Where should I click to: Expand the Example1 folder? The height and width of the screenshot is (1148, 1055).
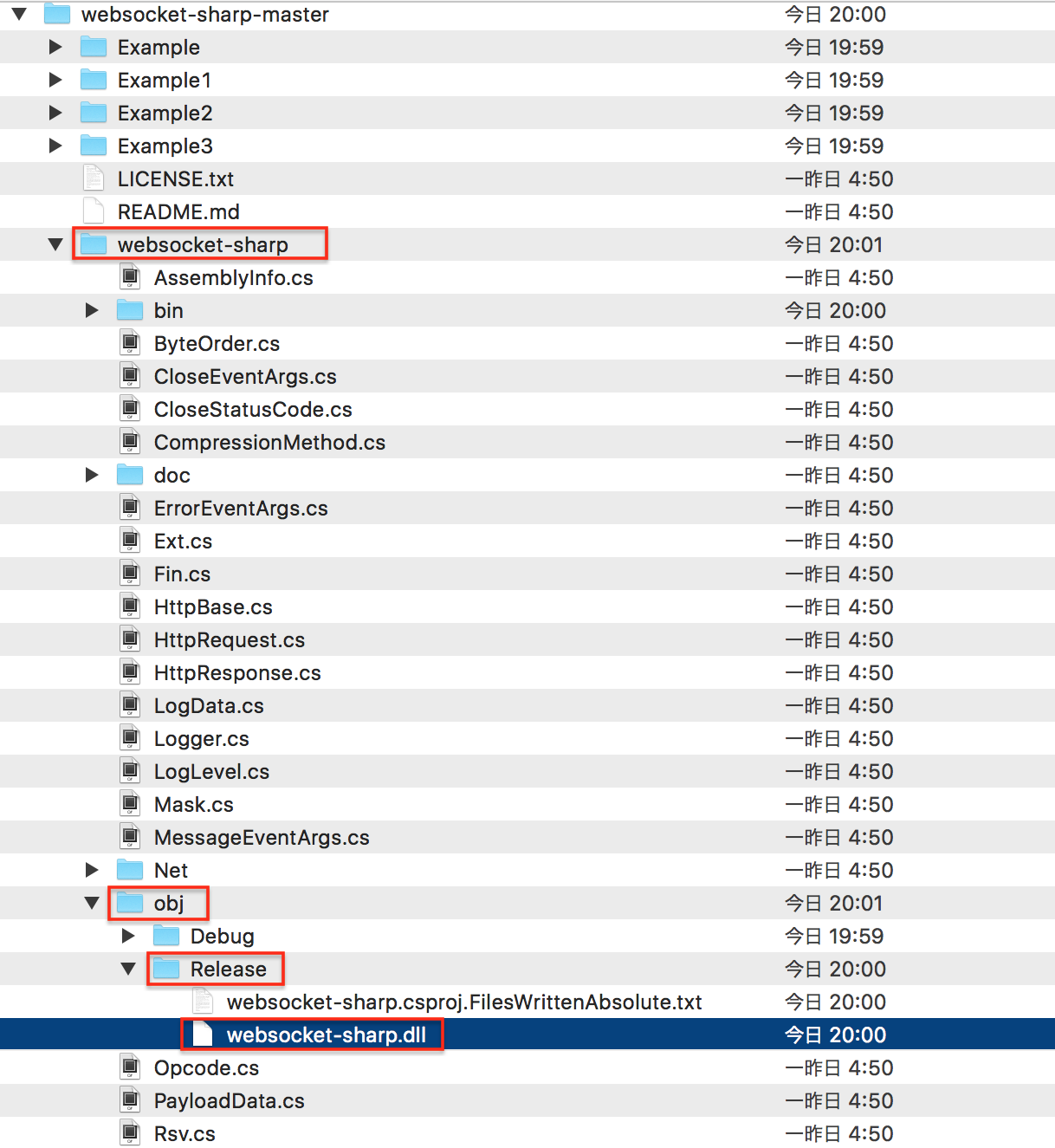coord(55,80)
